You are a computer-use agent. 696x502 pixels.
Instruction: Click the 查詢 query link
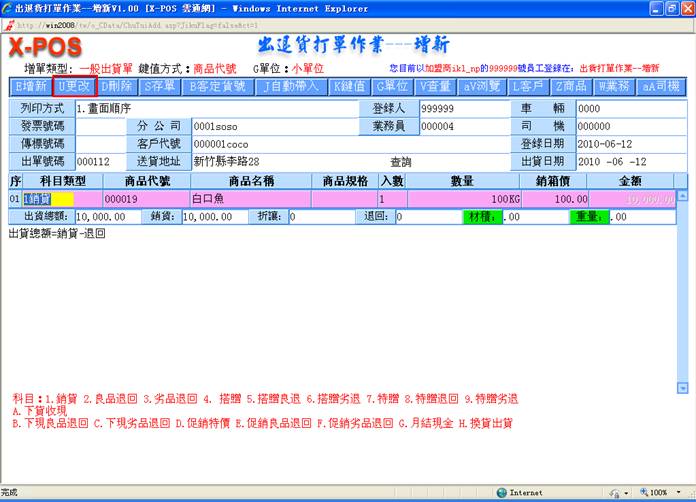pos(400,161)
